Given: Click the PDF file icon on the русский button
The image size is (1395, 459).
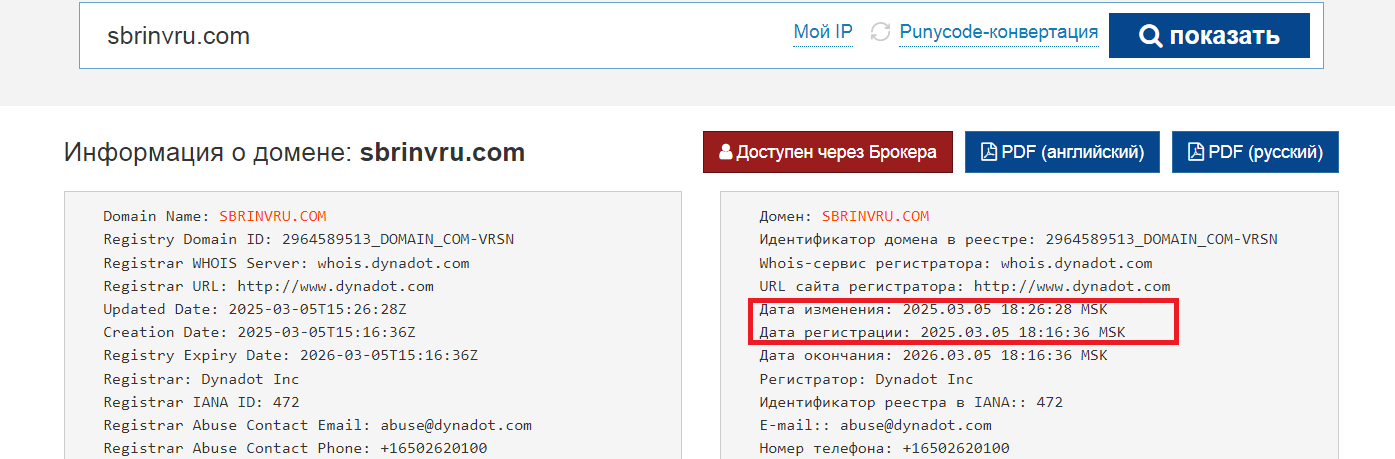Looking at the screenshot, I should point(1195,152).
